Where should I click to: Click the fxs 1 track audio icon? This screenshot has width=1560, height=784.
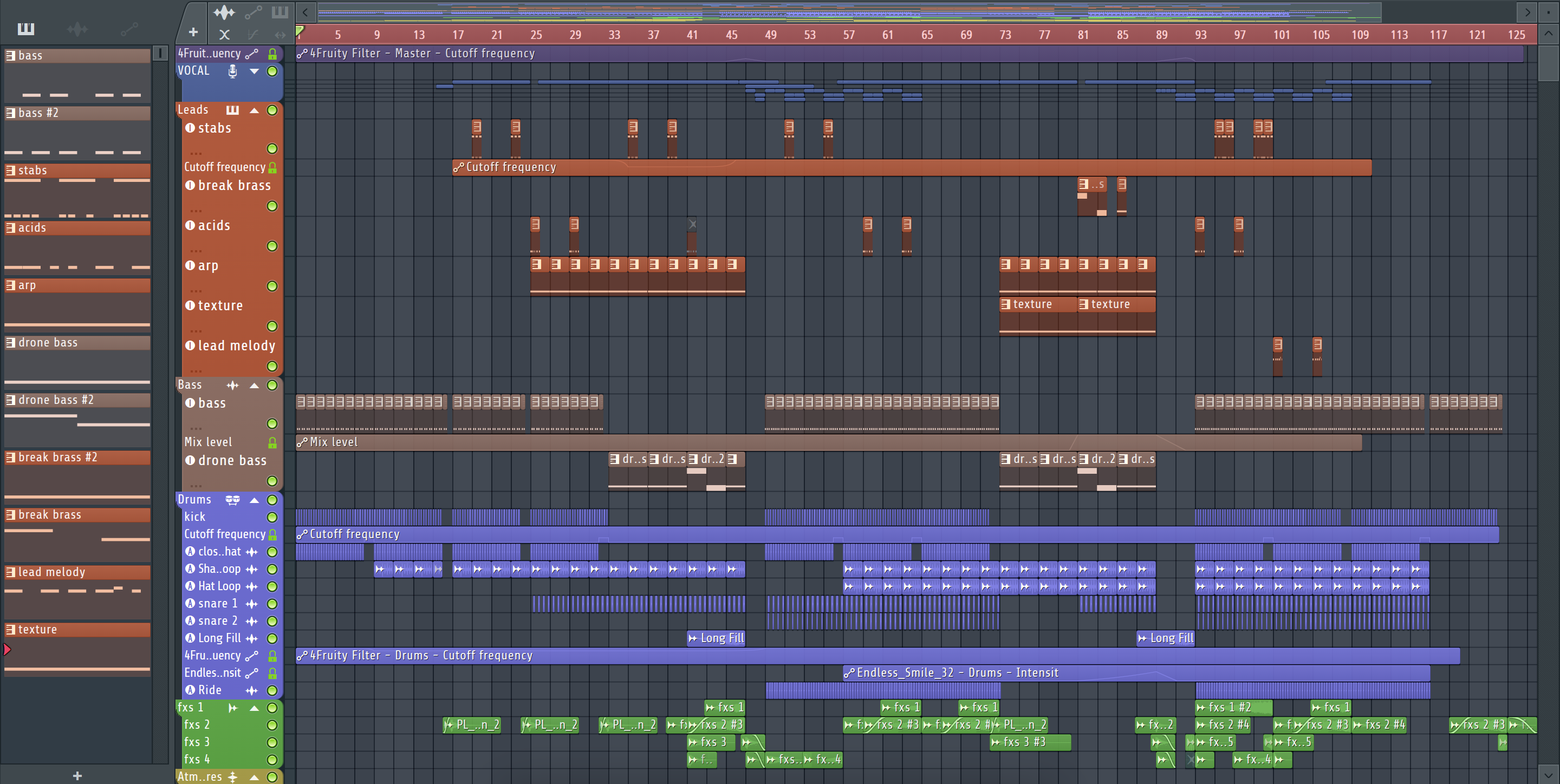click(x=232, y=708)
